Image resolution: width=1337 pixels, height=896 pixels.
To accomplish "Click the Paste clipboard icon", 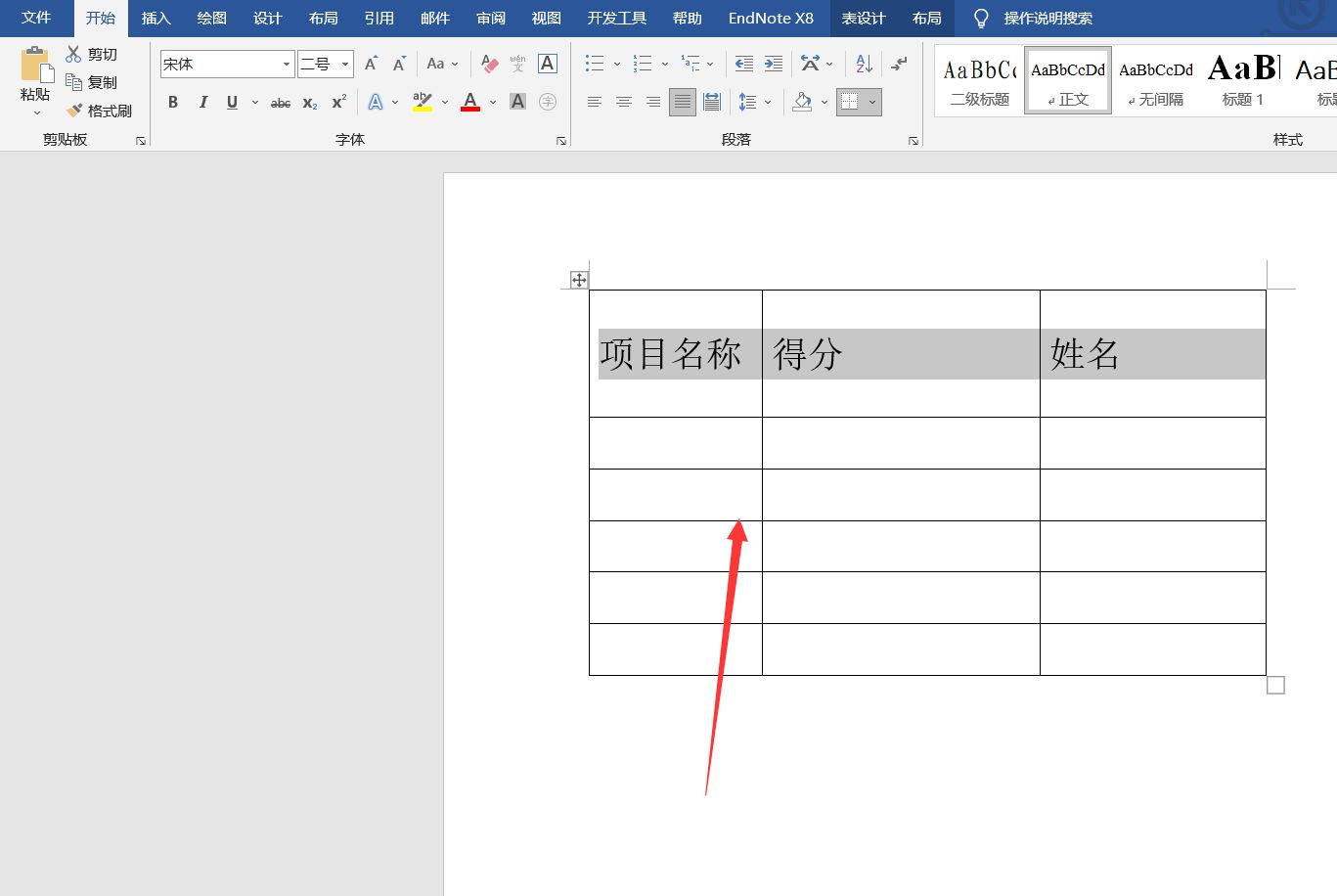I will pos(36,65).
